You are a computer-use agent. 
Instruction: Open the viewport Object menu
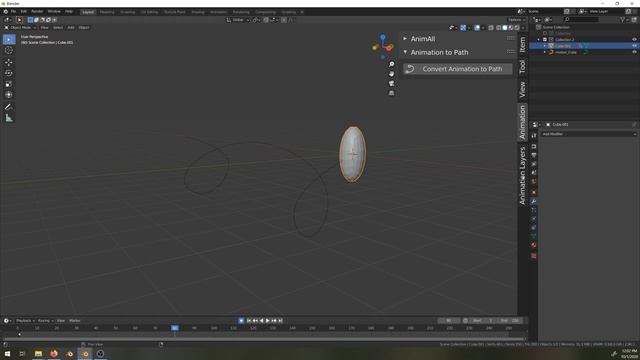pos(84,28)
